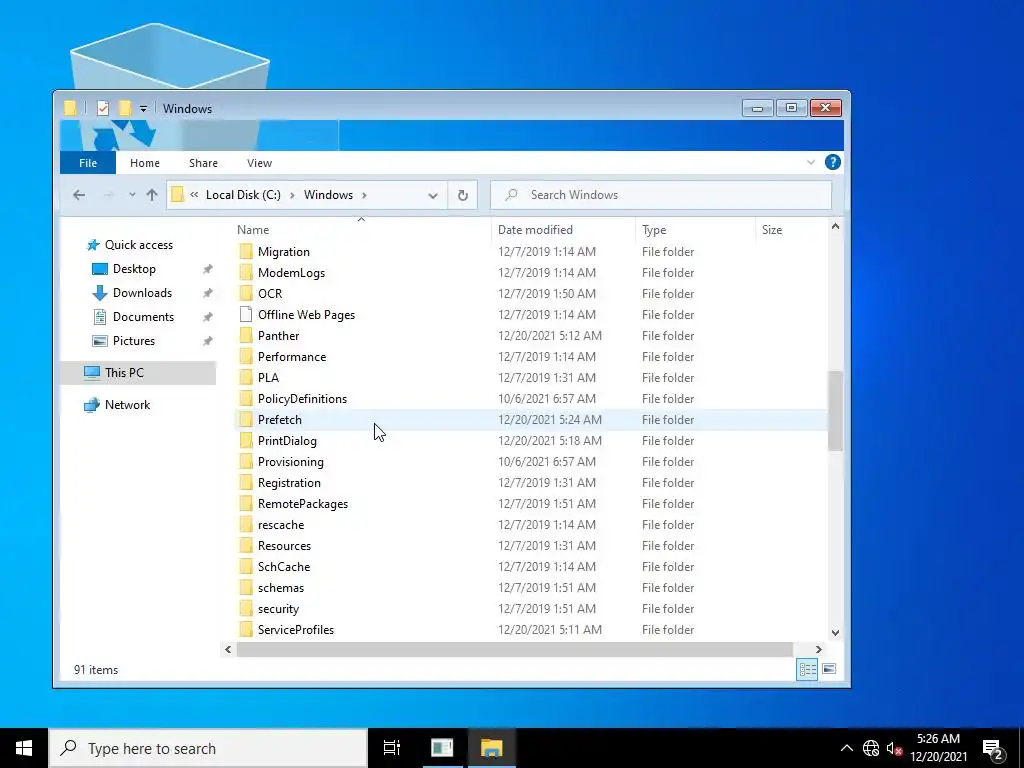Select the Provisioning folder icon
Viewport: 1024px width, 768px height.
click(246, 462)
